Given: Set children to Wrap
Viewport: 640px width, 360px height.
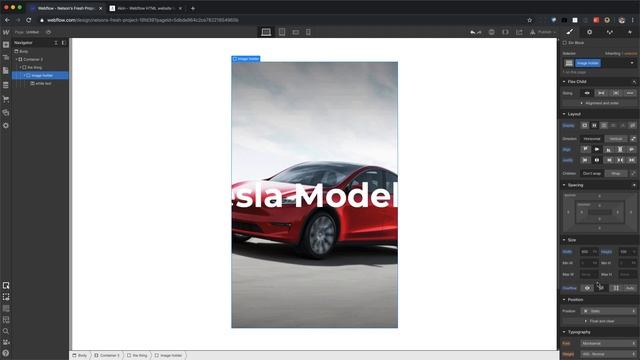Looking at the screenshot, I should click(616, 173).
